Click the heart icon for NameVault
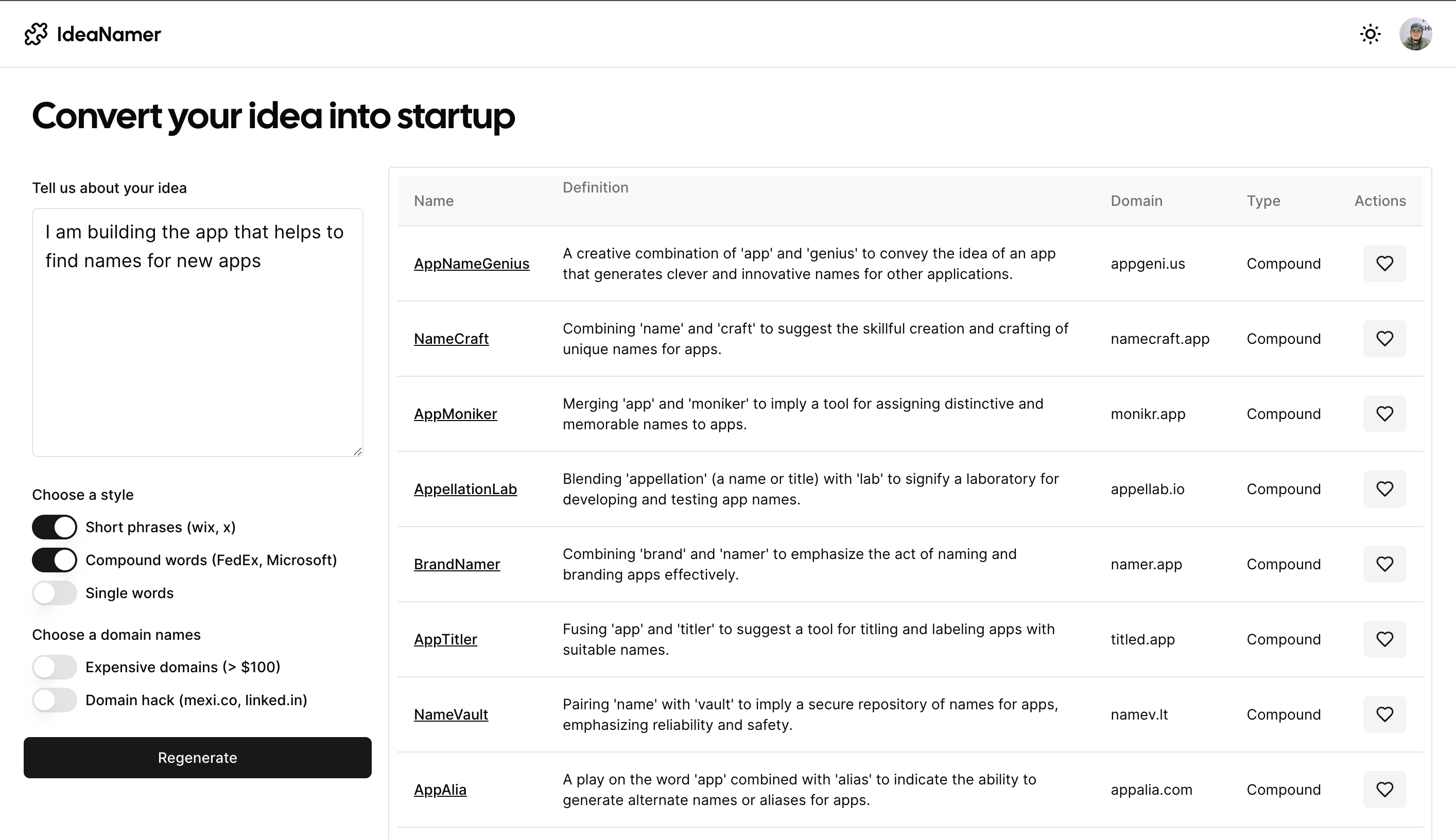Image resolution: width=1456 pixels, height=839 pixels. point(1384,714)
